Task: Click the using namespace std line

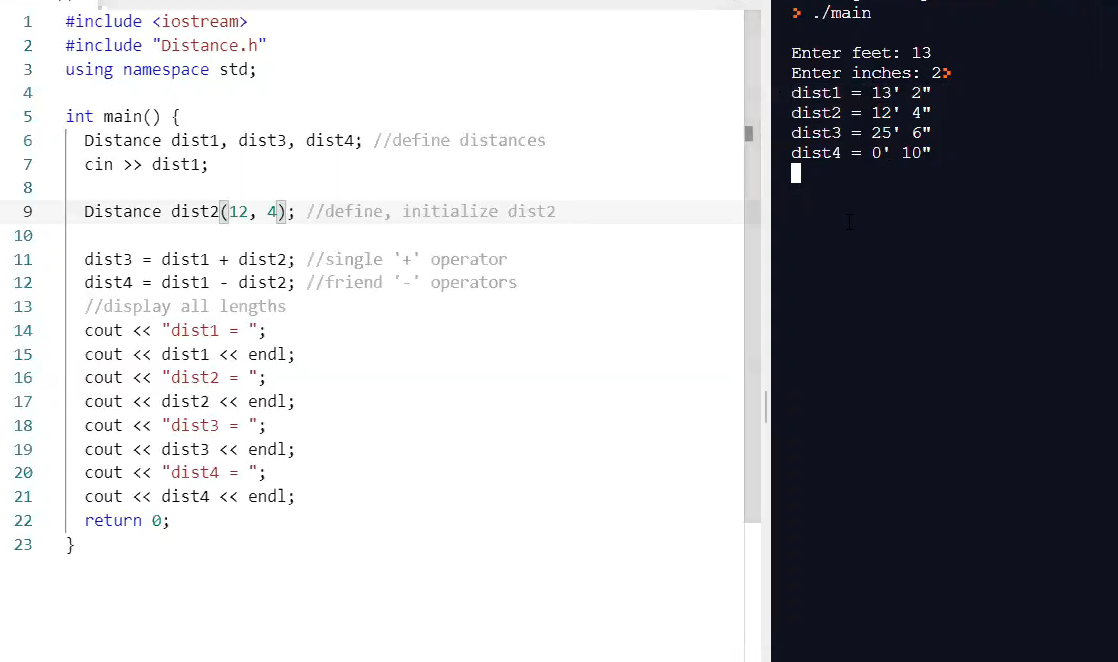Action: pyautogui.click(x=158, y=69)
